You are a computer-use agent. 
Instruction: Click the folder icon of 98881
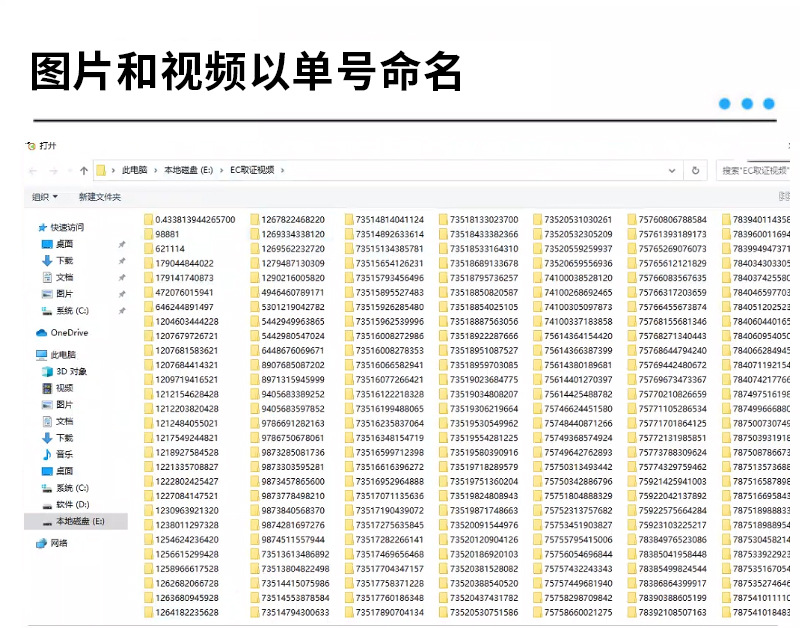coord(148,234)
